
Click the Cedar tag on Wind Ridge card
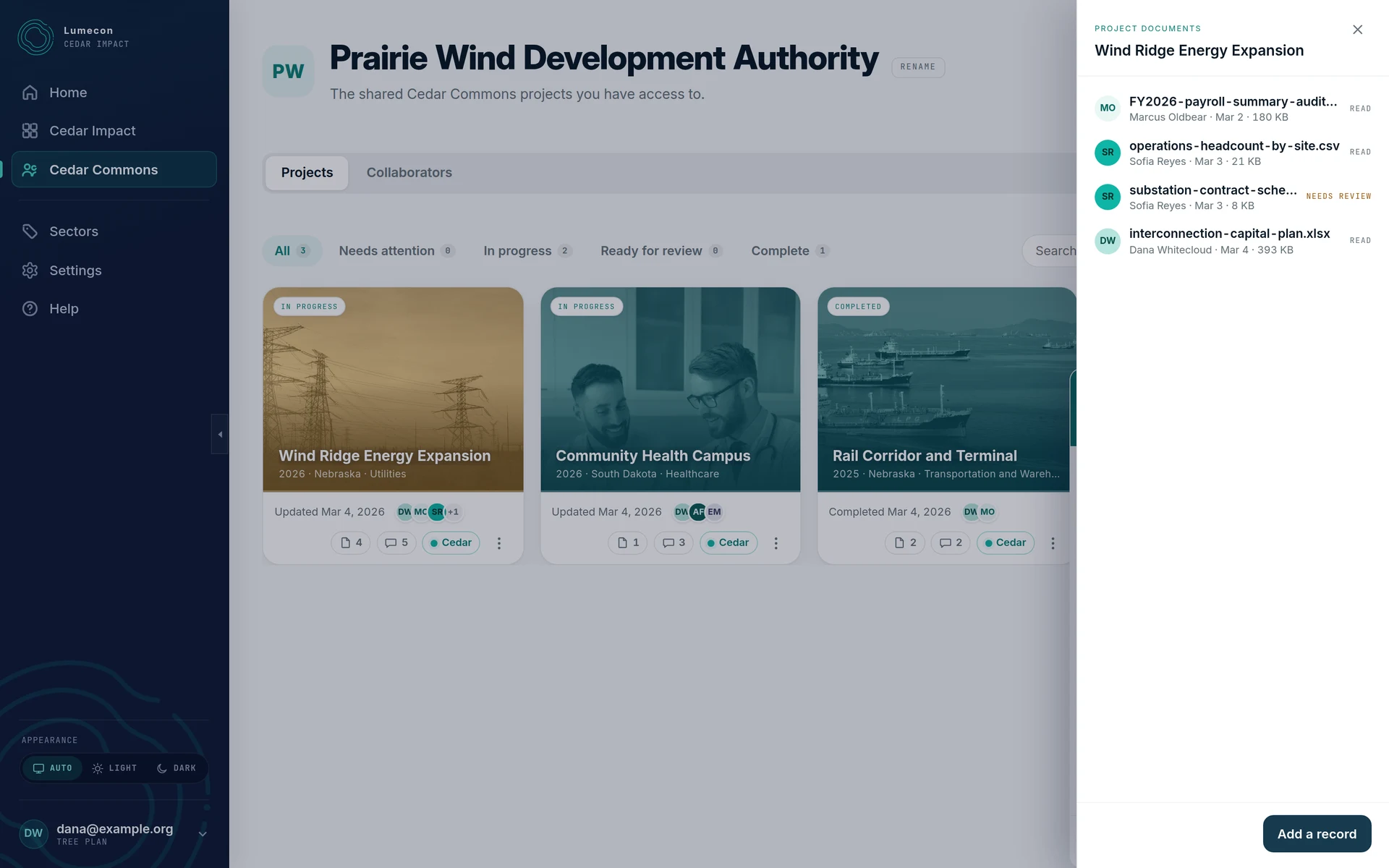click(x=451, y=543)
